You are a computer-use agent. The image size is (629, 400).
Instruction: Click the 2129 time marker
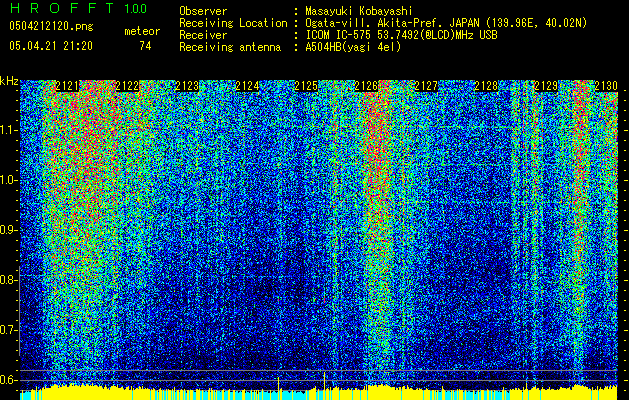(546, 86)
